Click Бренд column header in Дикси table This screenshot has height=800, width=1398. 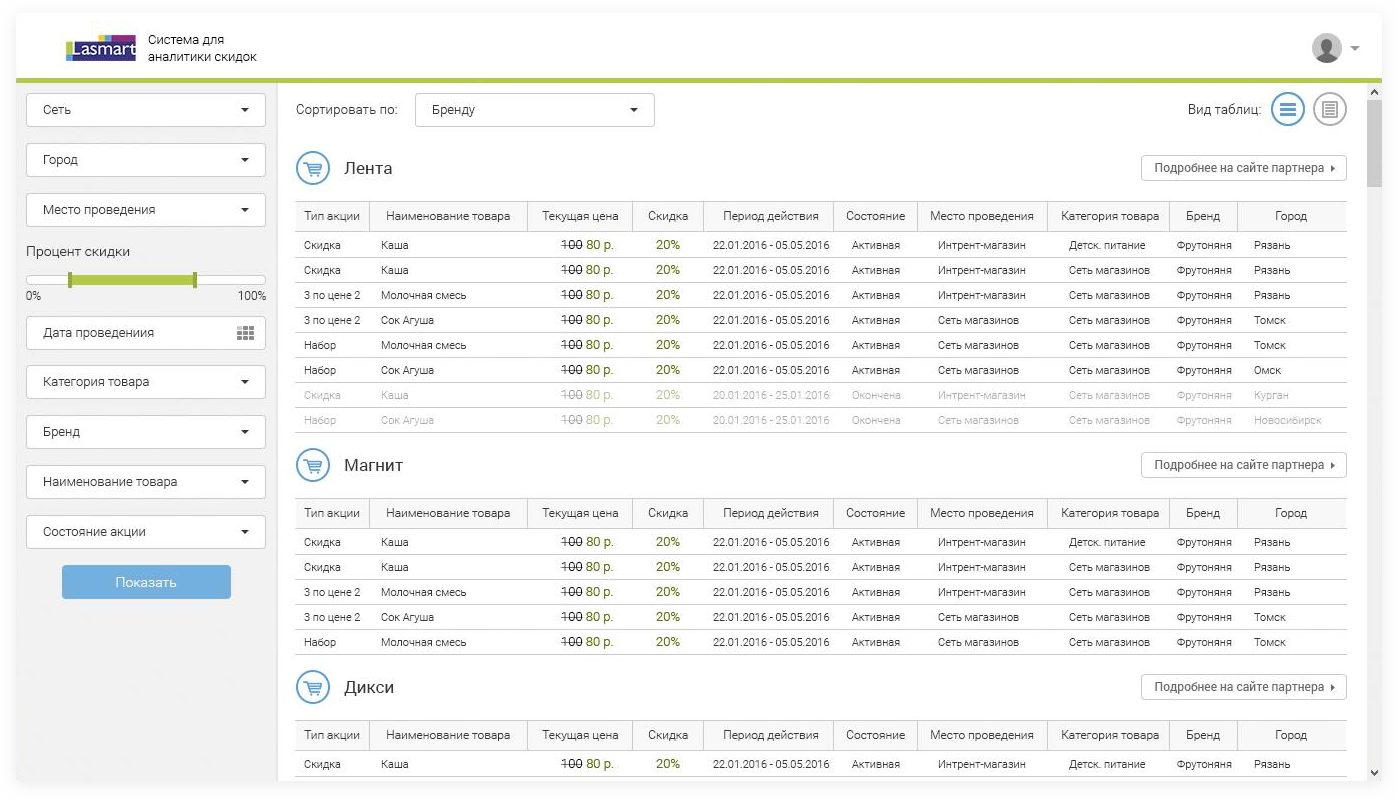click(x=1203, y=735)
